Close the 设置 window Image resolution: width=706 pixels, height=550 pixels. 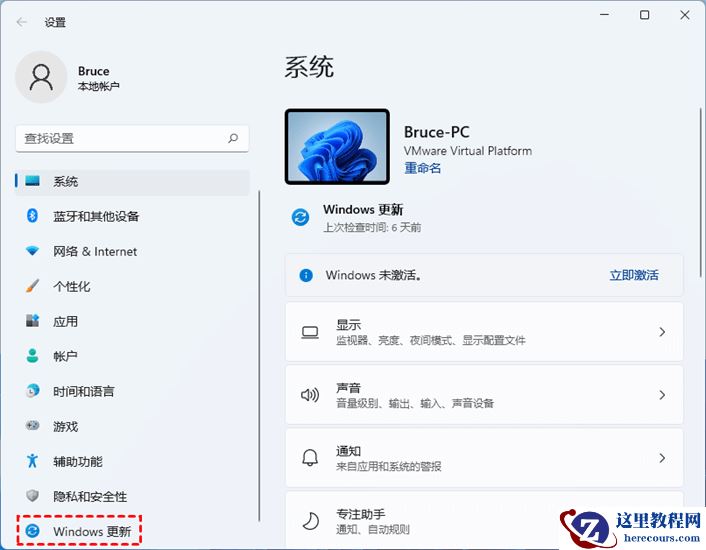tap(685, 15)
